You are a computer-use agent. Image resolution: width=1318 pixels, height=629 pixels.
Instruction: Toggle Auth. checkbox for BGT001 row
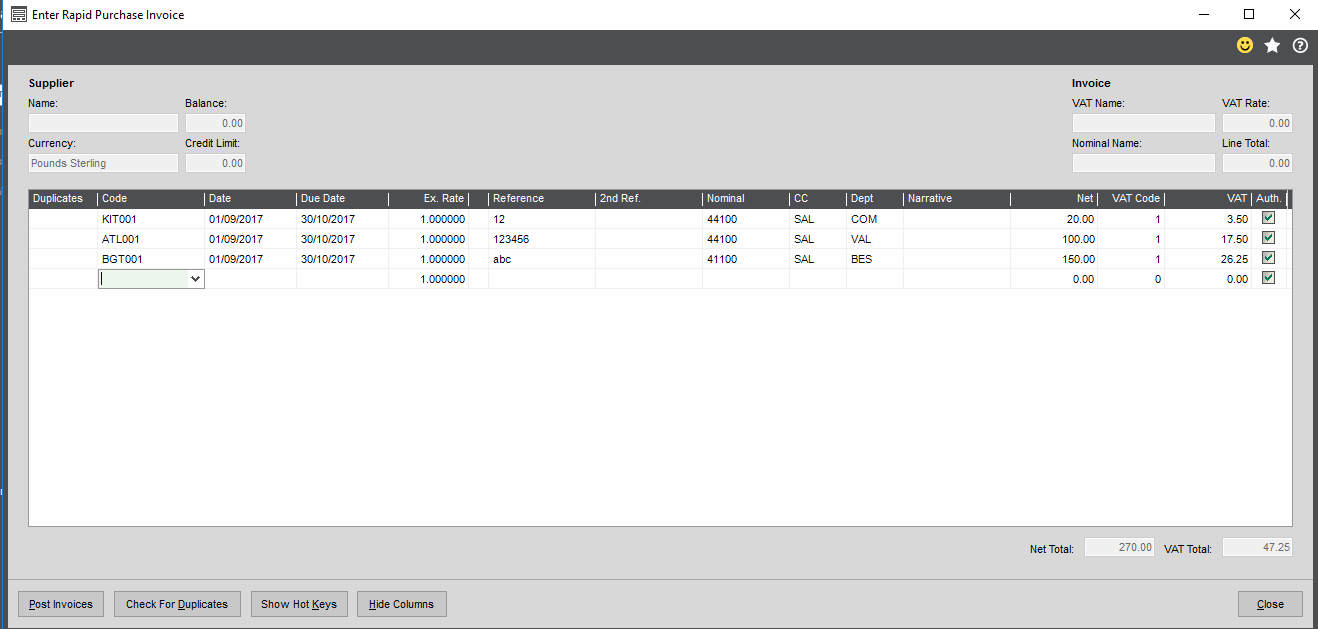[1269, 258]
